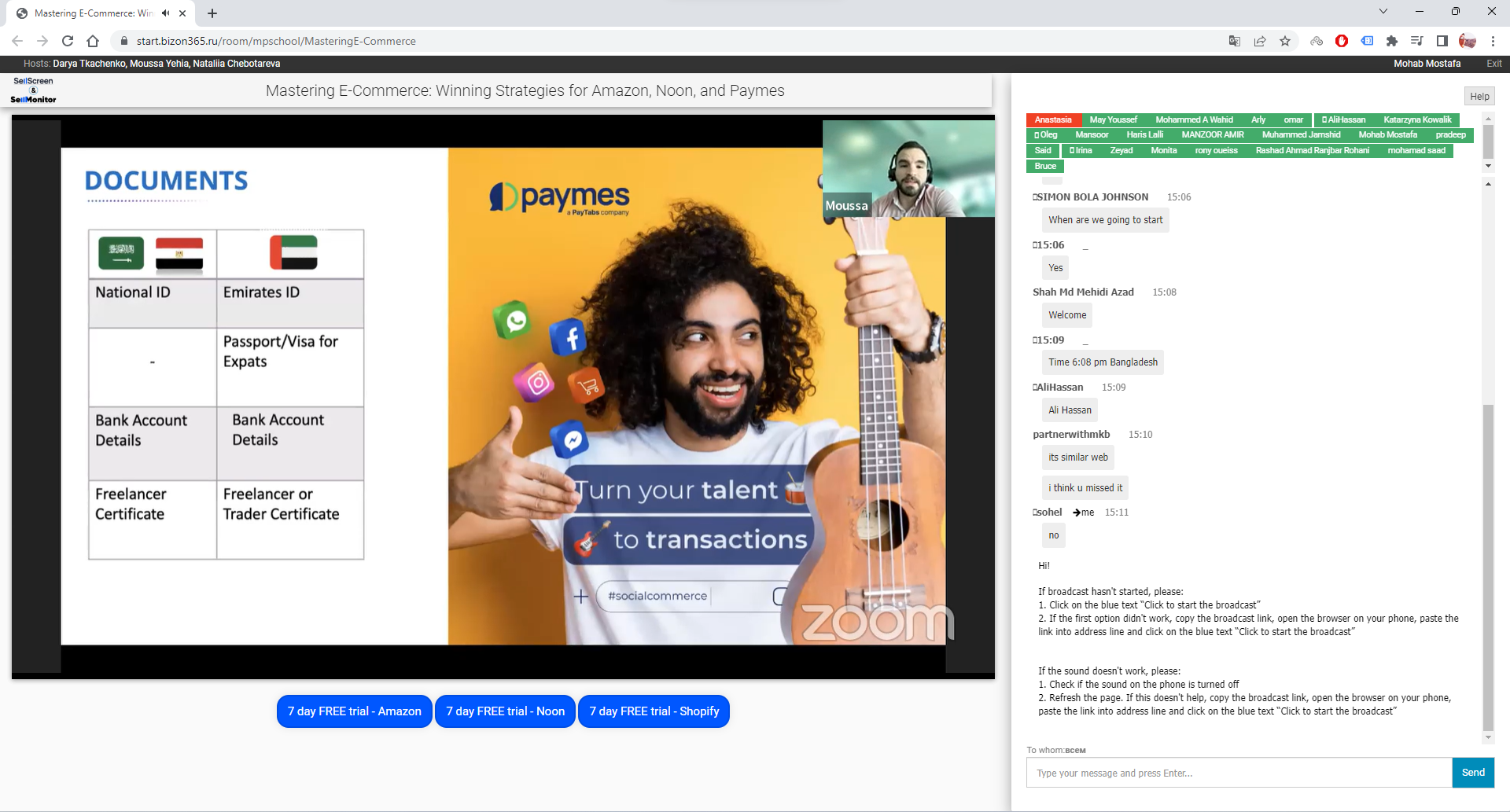Open the AdBlock red hand extension
This screenshot has height=812, width=1510.
pyautogui.click(x=1342, y=41)
